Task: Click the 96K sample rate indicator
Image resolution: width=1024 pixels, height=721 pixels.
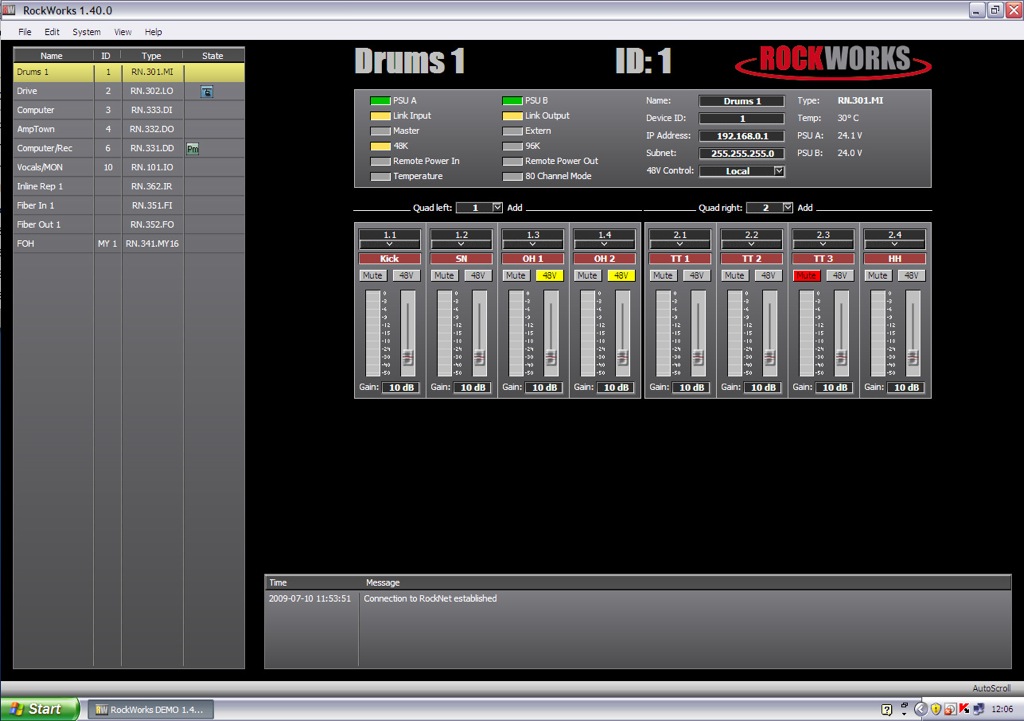Action: tap(512, 146)
